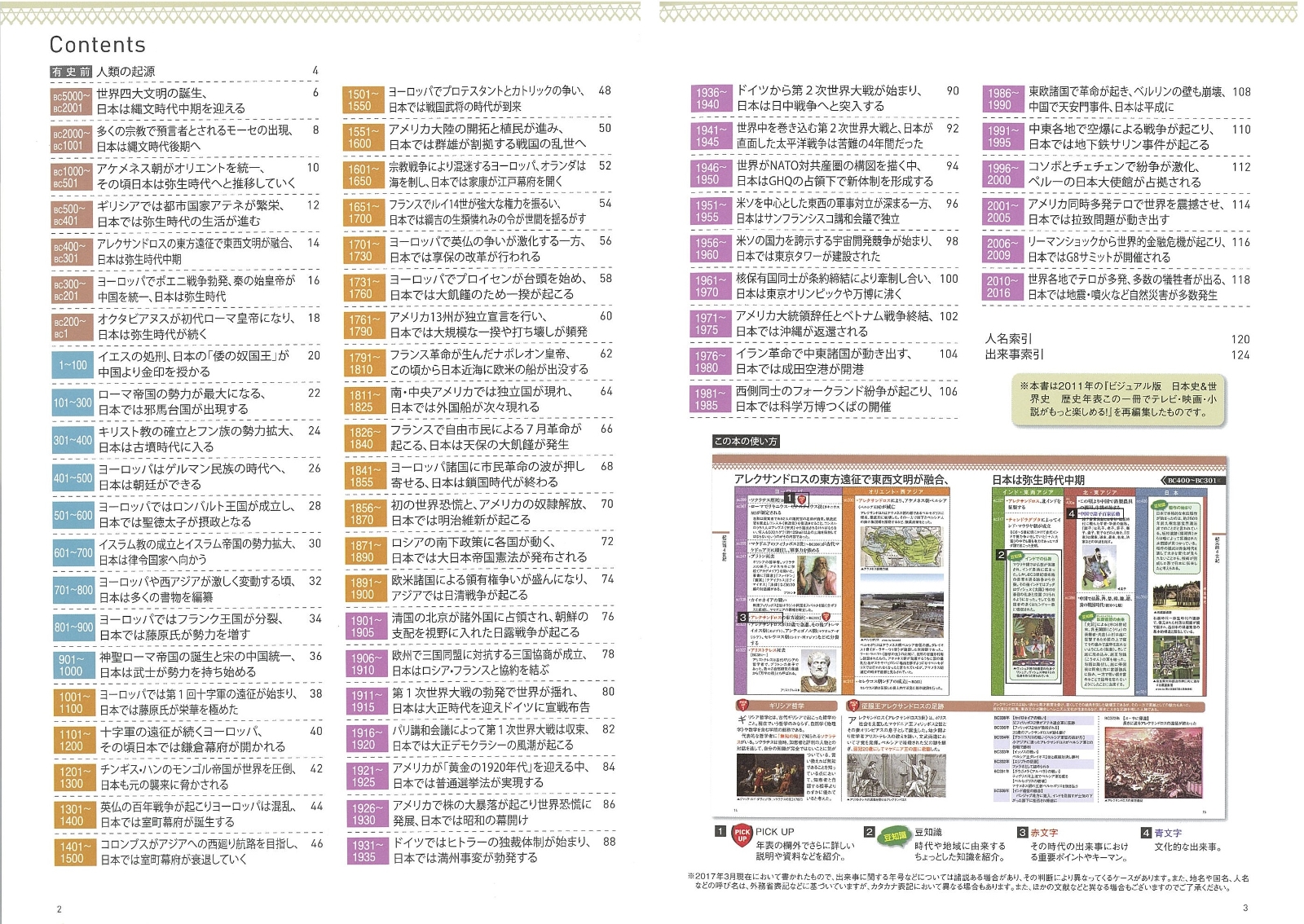Open the sample spread "アレクサンドロスの東方遠征で東西文明が融合"
The height and width of the screenshot is (924, 1304).
pyautogui.click(x=840, y=480)
